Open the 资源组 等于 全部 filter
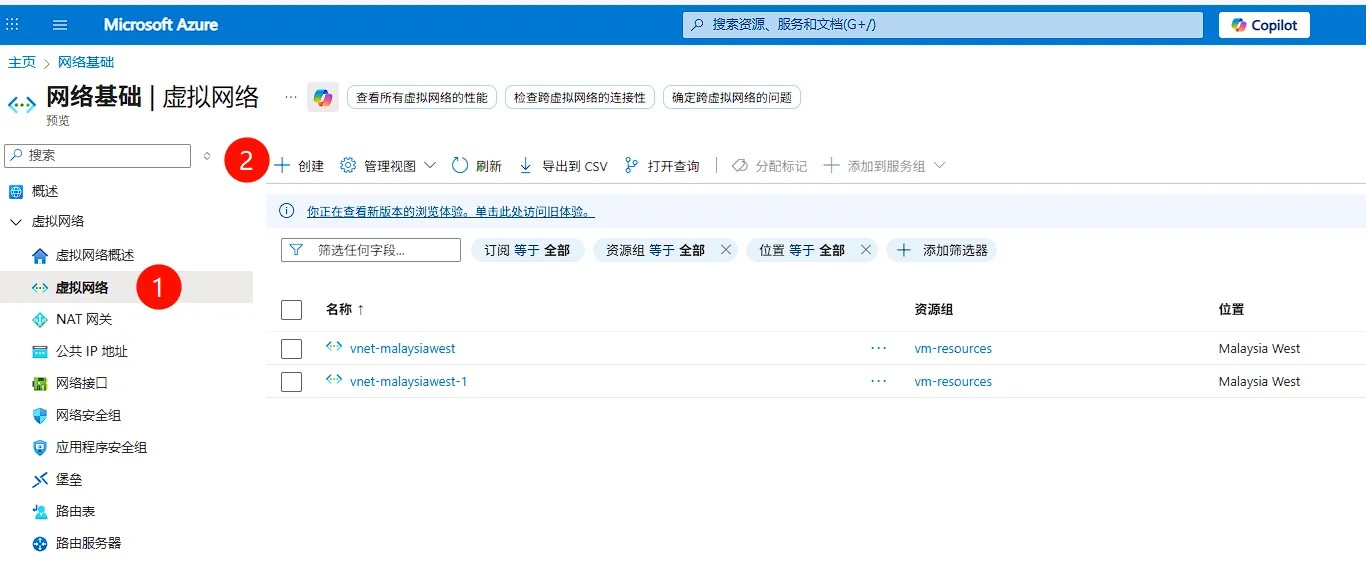Viewport: 1366px width, 562px height. click(655, 250)
